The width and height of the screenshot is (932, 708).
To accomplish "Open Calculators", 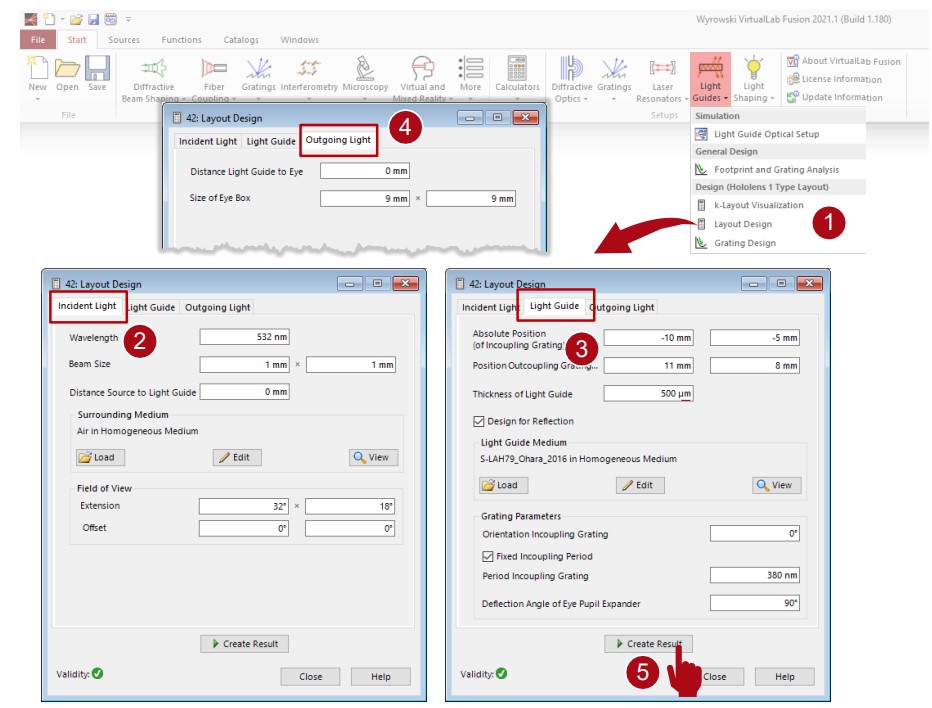I will [x=517, y=74].
